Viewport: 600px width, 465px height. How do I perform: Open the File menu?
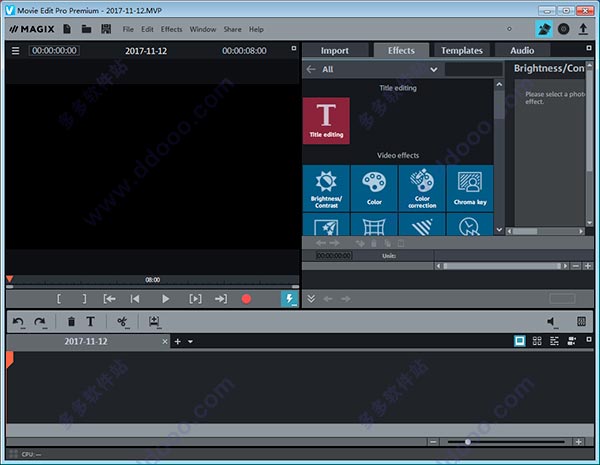click(x=128, y=29)
